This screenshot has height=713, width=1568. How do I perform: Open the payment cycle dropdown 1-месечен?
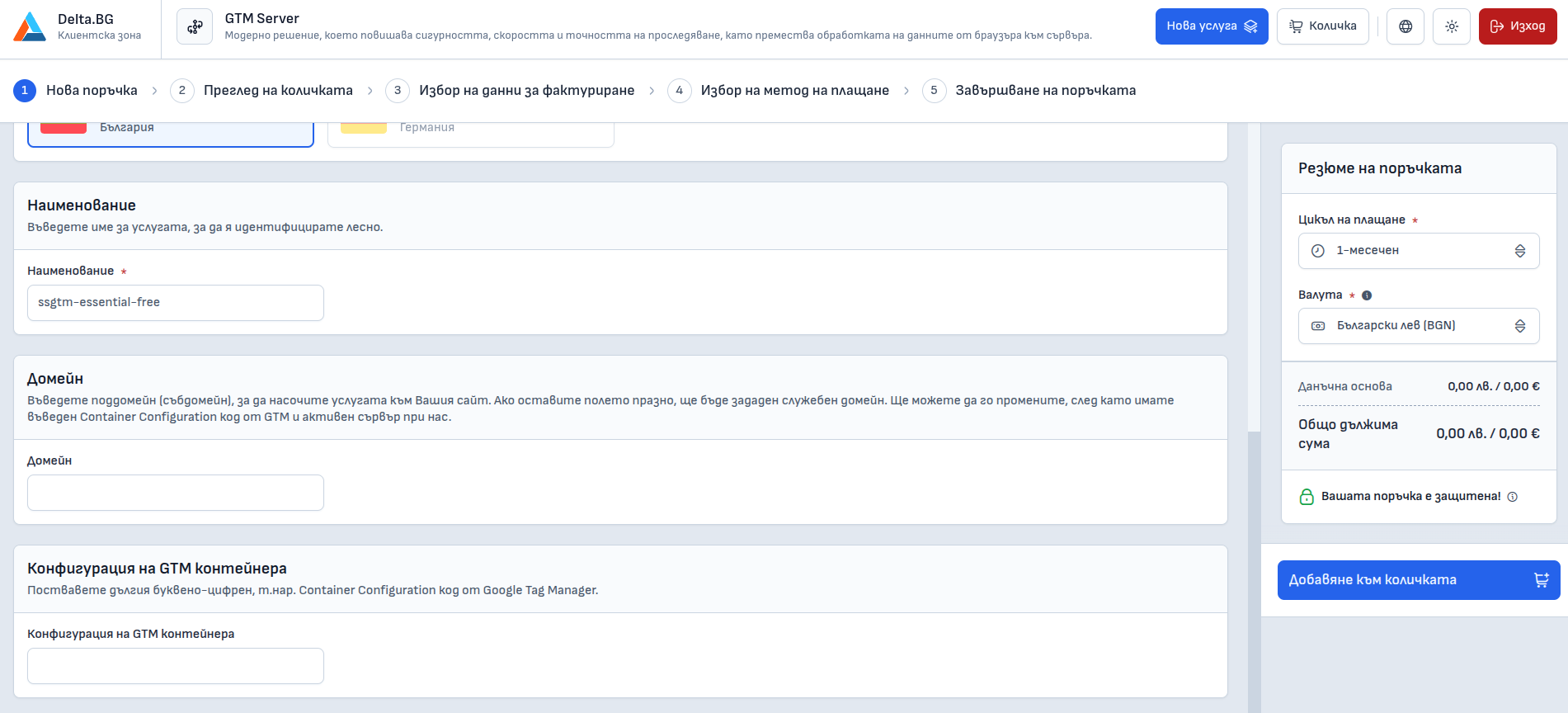(1419, 251)
